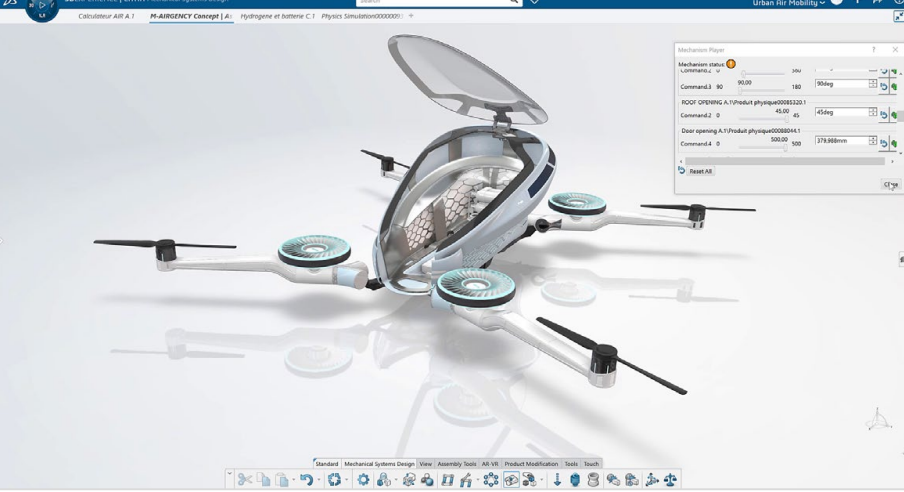Viewport: 904px width, 492px height.
Task: Click the Paste clipboard icon
Action: [x=282, y=479]
